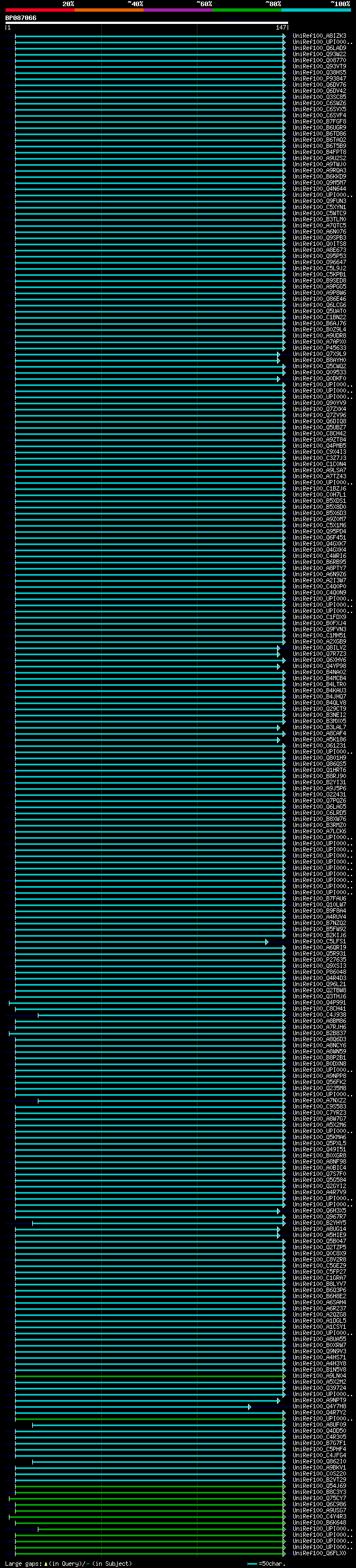Image resolution: width=356 pixels, height=1568 pixels.
Task: Select the UniRef100_B7G7F1 label
Action: [x=319, y=1443]
